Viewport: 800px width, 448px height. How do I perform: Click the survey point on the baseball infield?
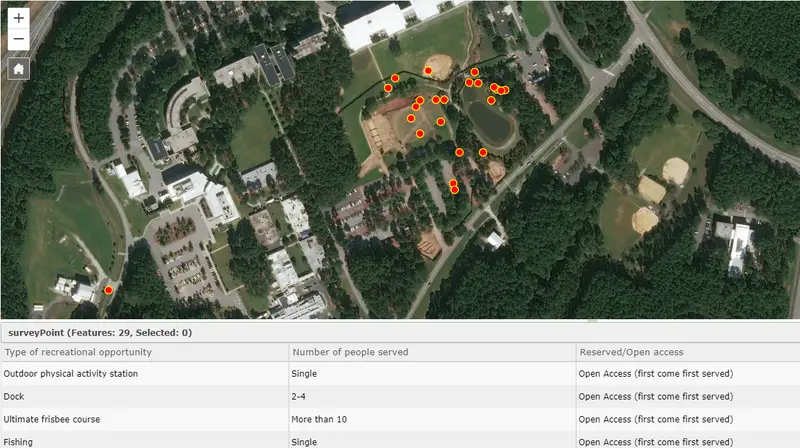click(427, 72)
